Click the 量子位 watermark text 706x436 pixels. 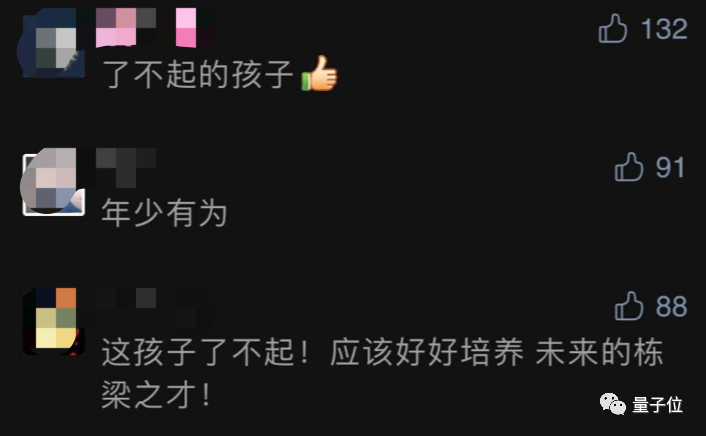click(x=657, y=404)
